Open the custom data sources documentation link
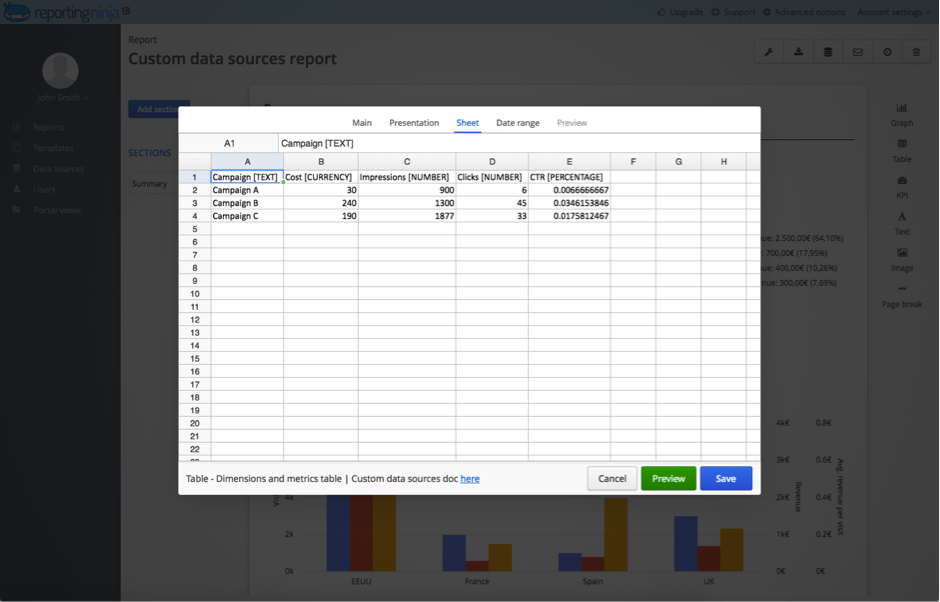This screenshot has width=940, height=602. pyautogui.click(x=470, y=478)
